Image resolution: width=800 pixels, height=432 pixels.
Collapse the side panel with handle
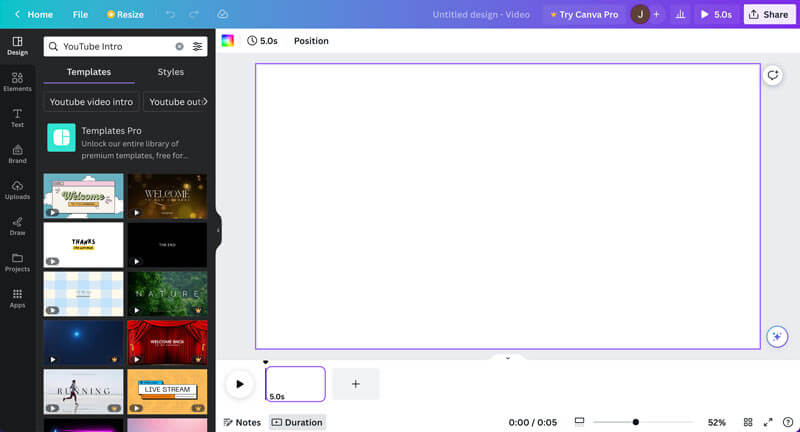coord(218,230)
